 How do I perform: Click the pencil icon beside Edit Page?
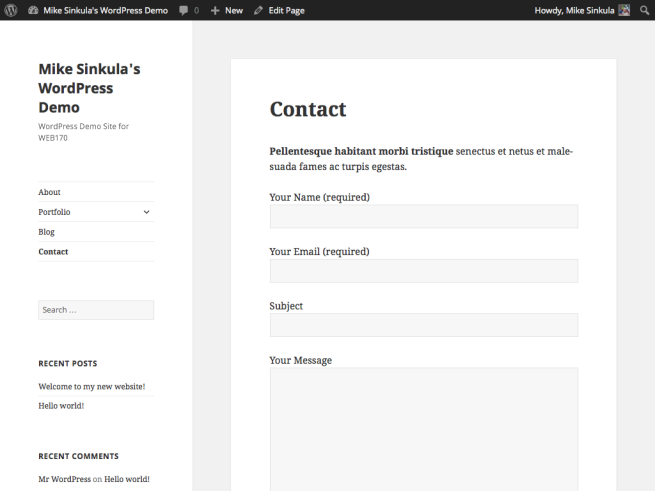click(x=258, y=10)
